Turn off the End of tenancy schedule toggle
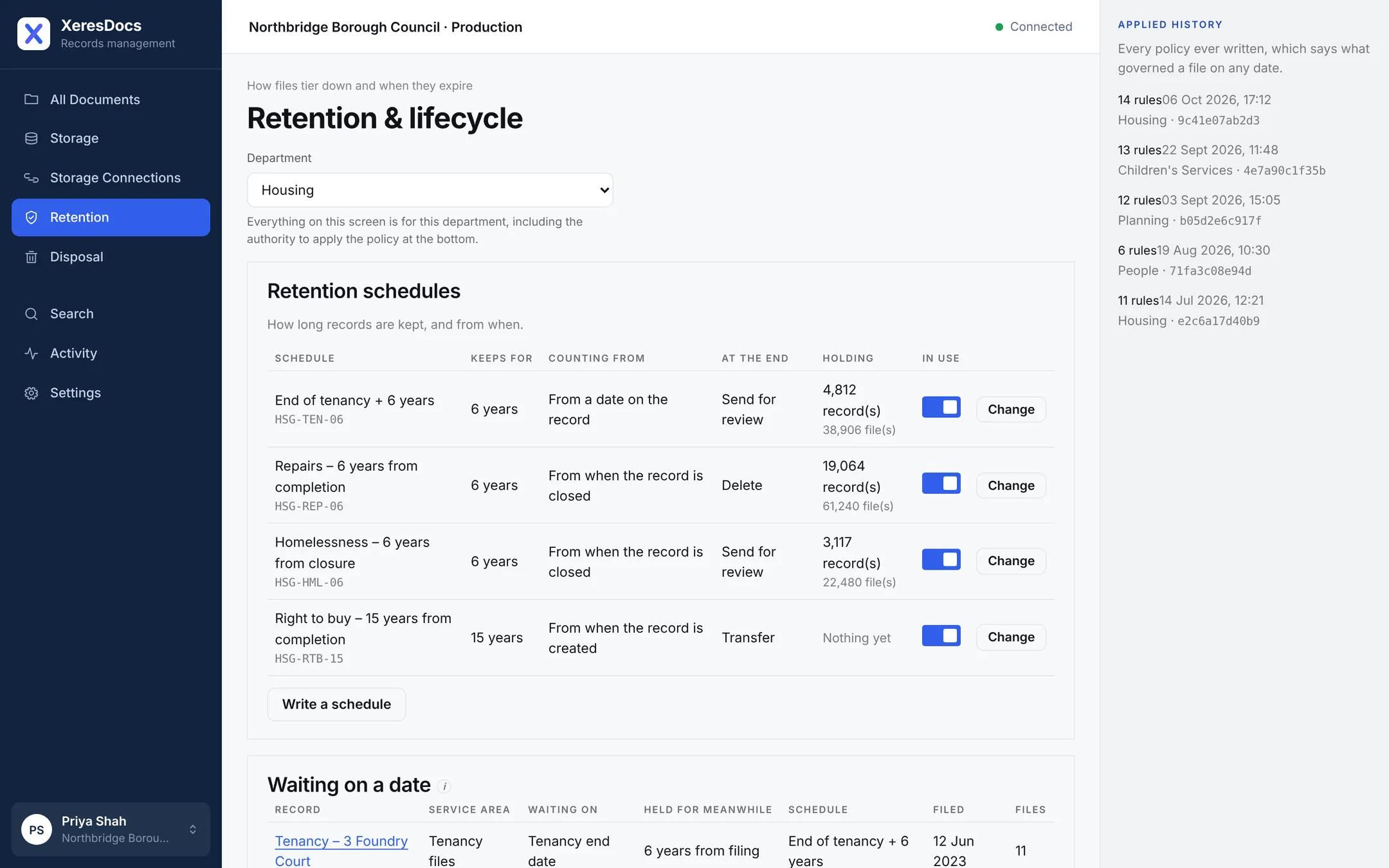Screen dimensions: 1389x868 (941, 407)
